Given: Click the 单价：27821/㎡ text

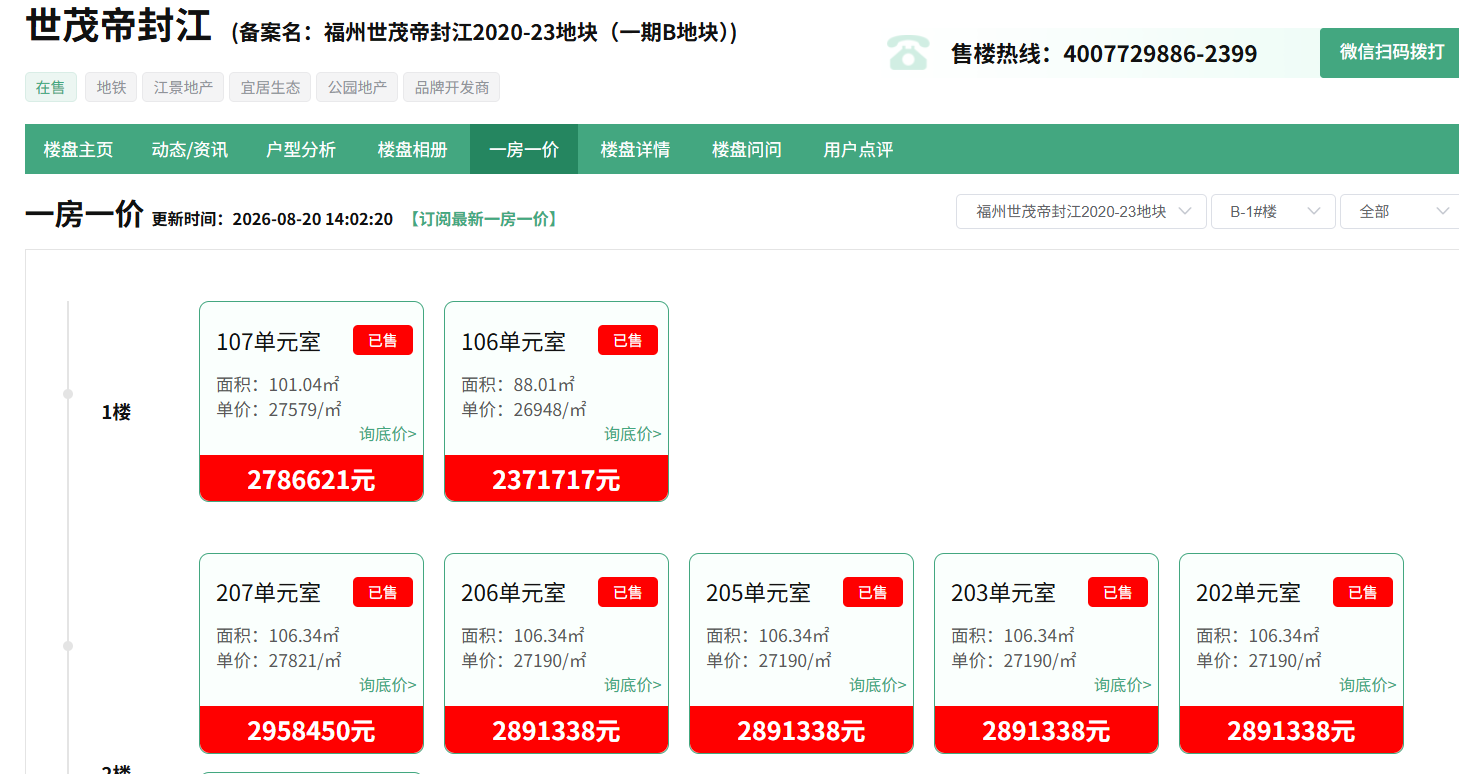Looking at the screenshot, I should point(280,661).
